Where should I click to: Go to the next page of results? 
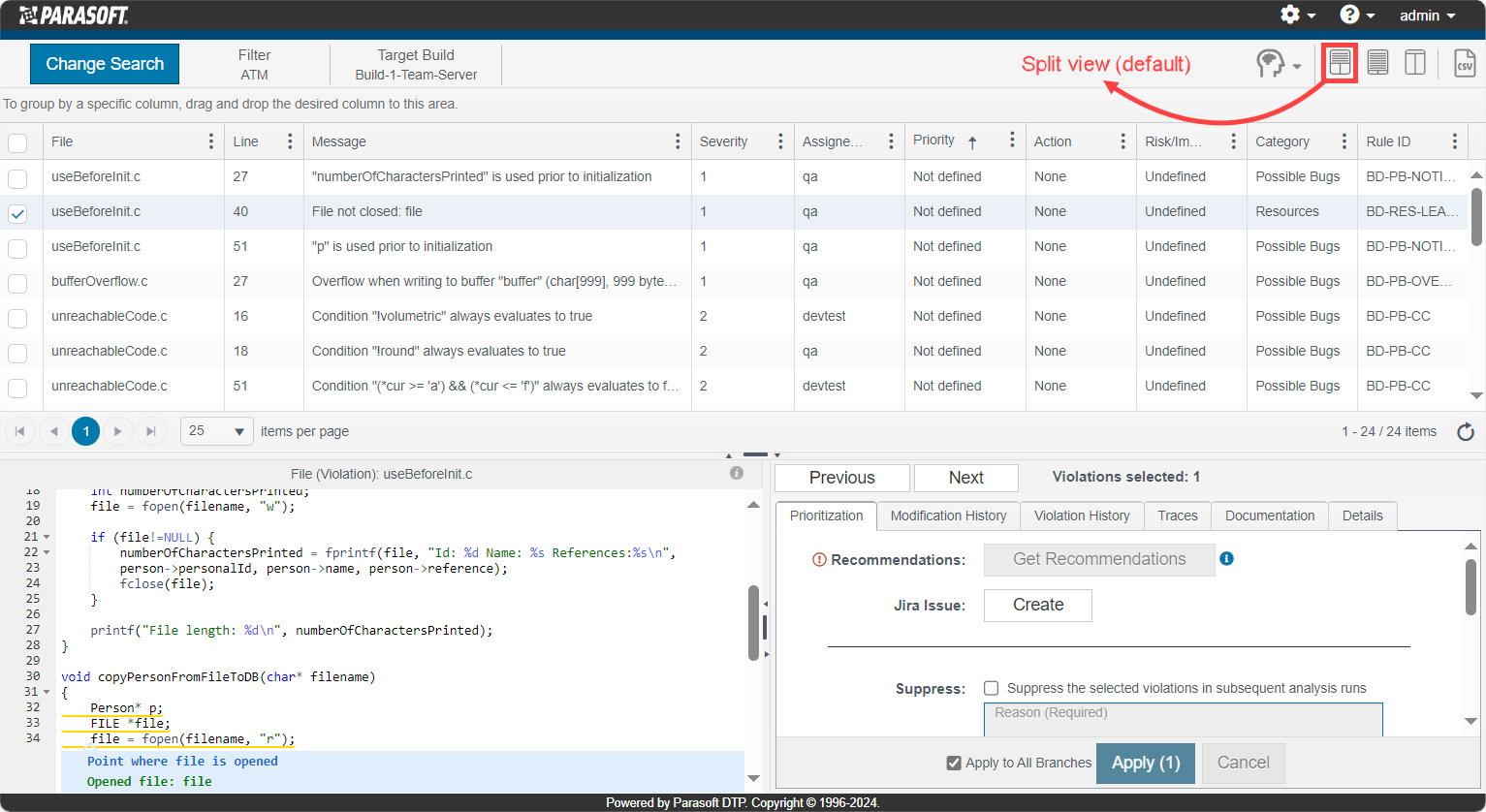tap(117, 431)
